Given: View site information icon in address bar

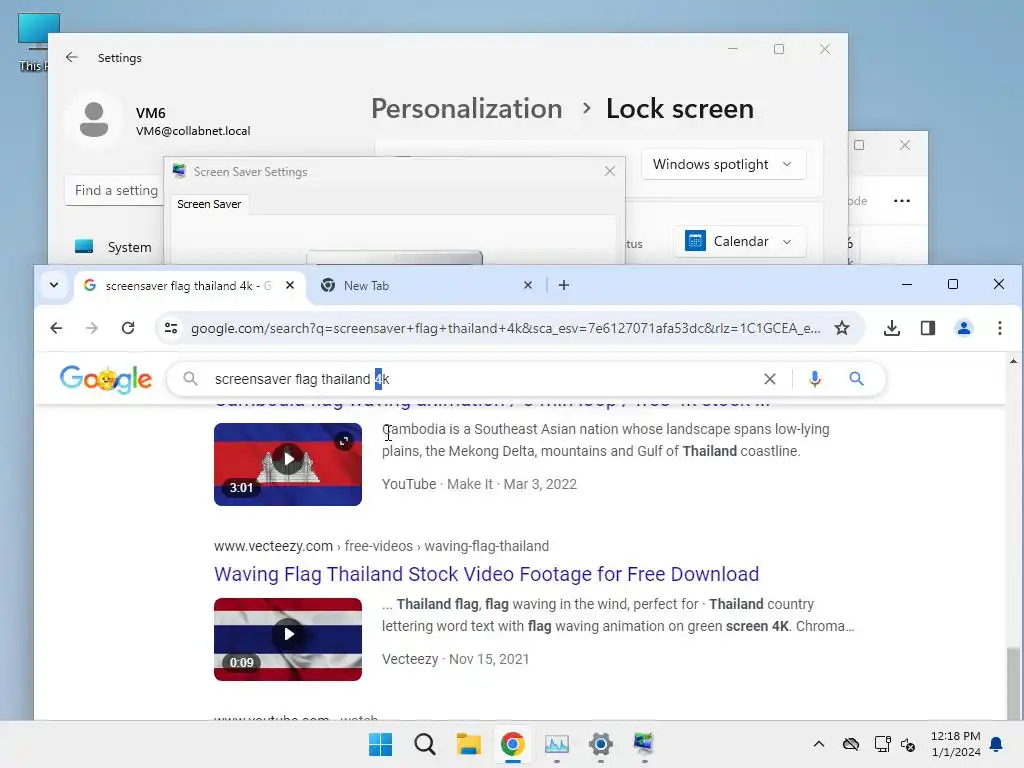Looking at the screenshot, I should click(x=171, y=328).
